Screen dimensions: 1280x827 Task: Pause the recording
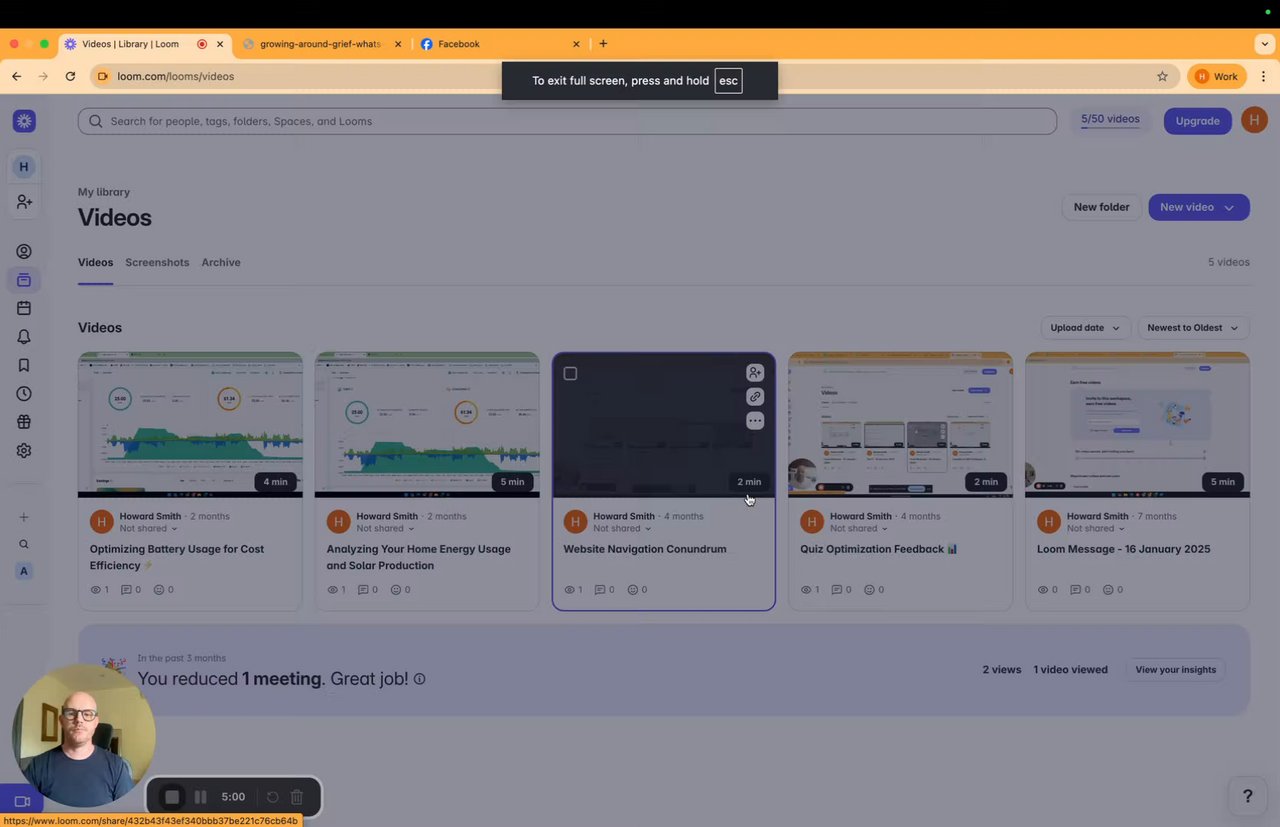click(200, 797)
